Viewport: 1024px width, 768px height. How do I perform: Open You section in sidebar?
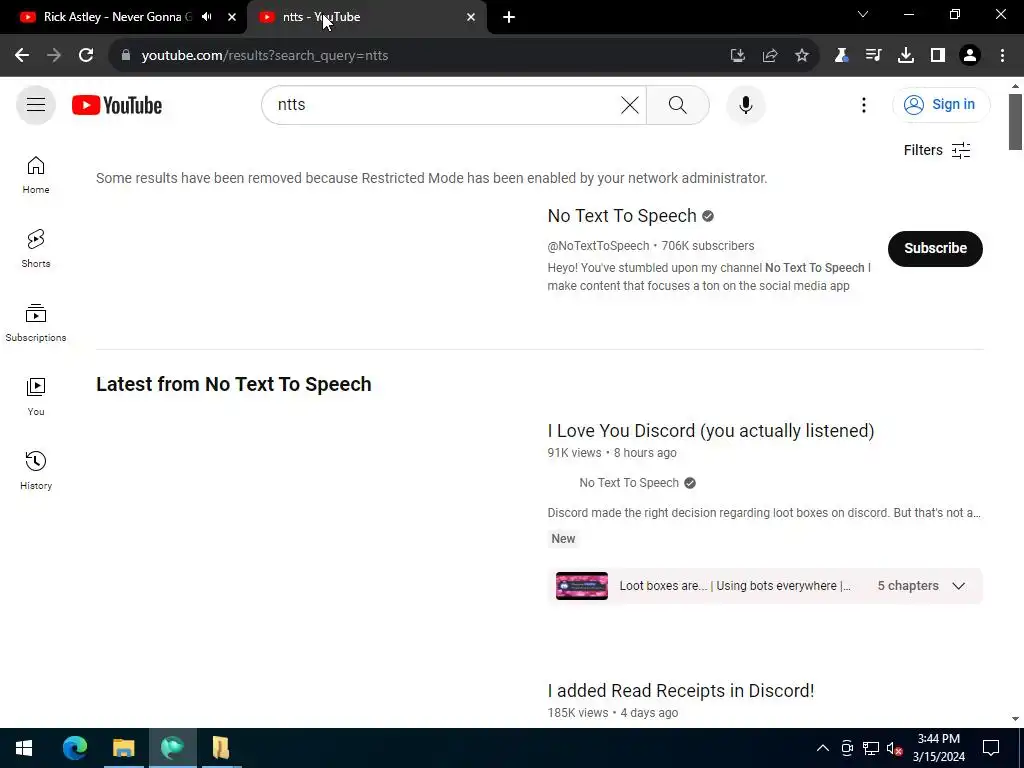[x=36, y=396]
